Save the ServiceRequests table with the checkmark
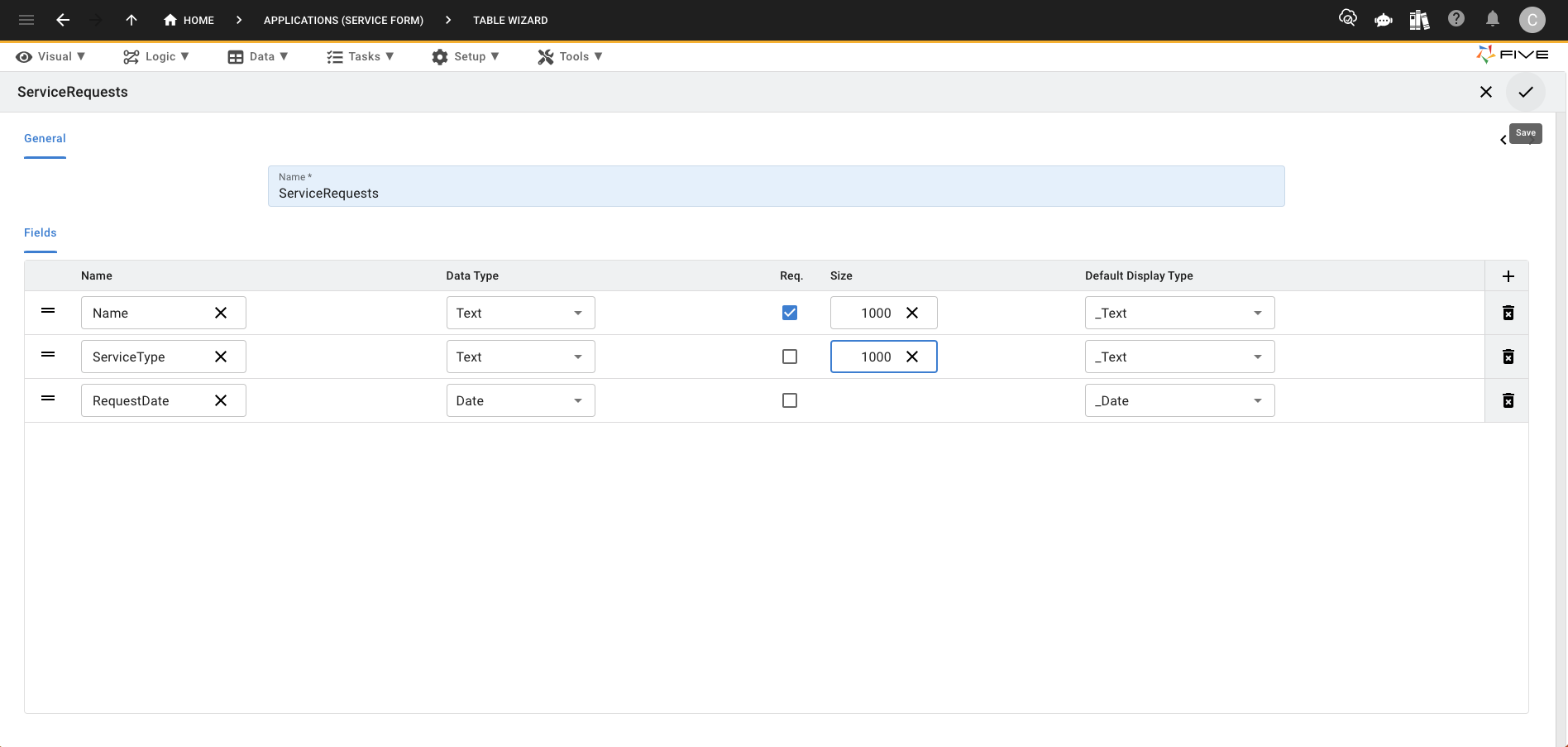Image resolution: width=1568 pixels, height=747 pixels. pos(1526,92)
